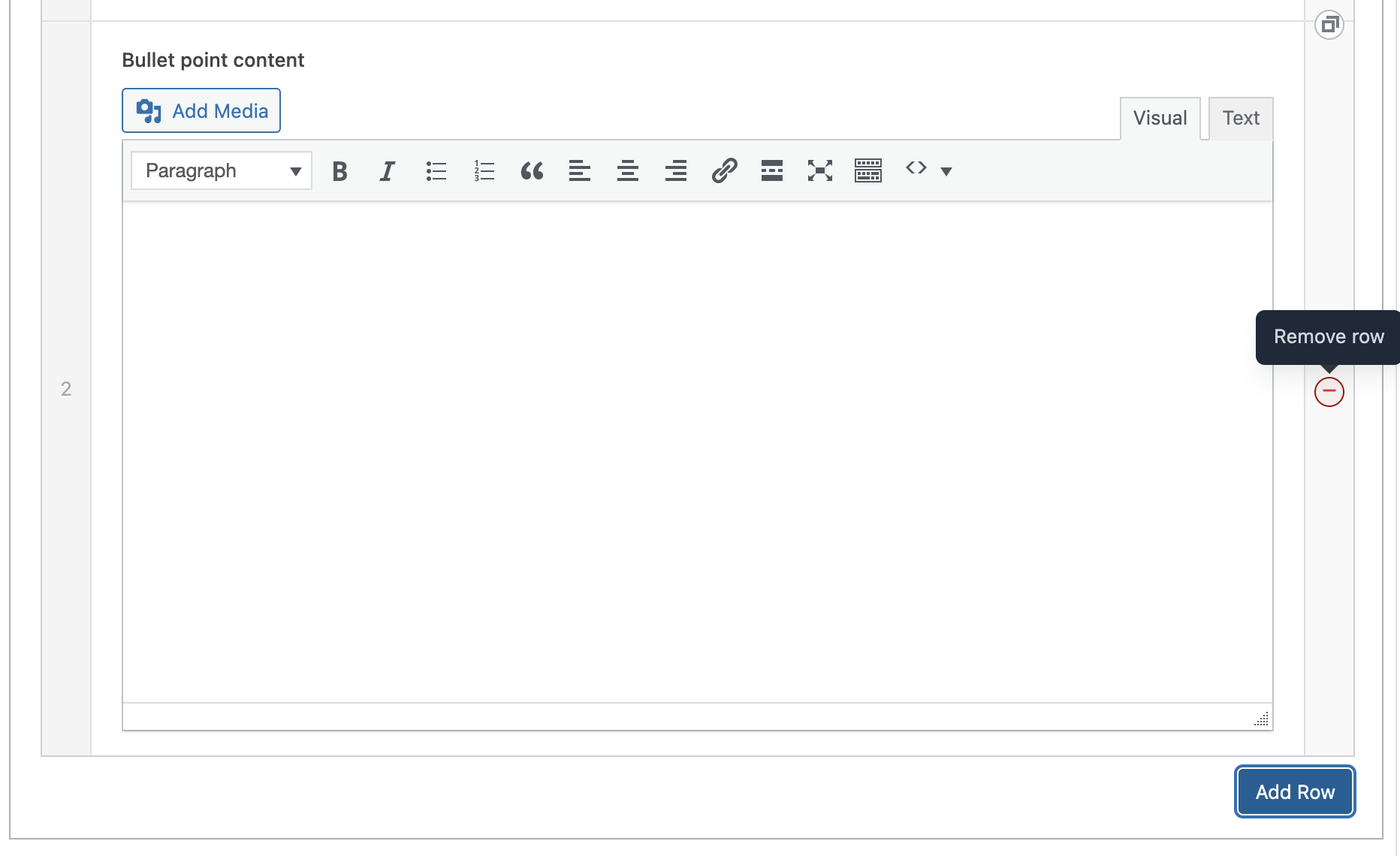
Task: Insert Read More tag
Action: tap(772, 171)
